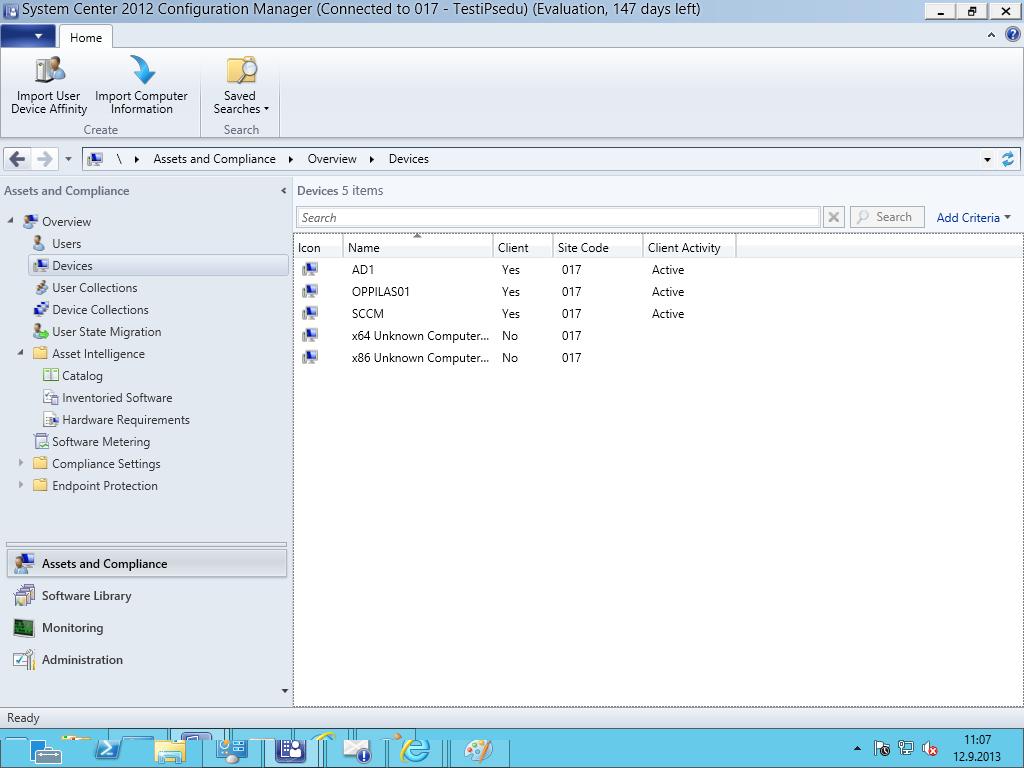Image resolution: width=1024 pixels, height=768 pixels.
Task: Refresh the Devices view
Action: pos(1008,159)
